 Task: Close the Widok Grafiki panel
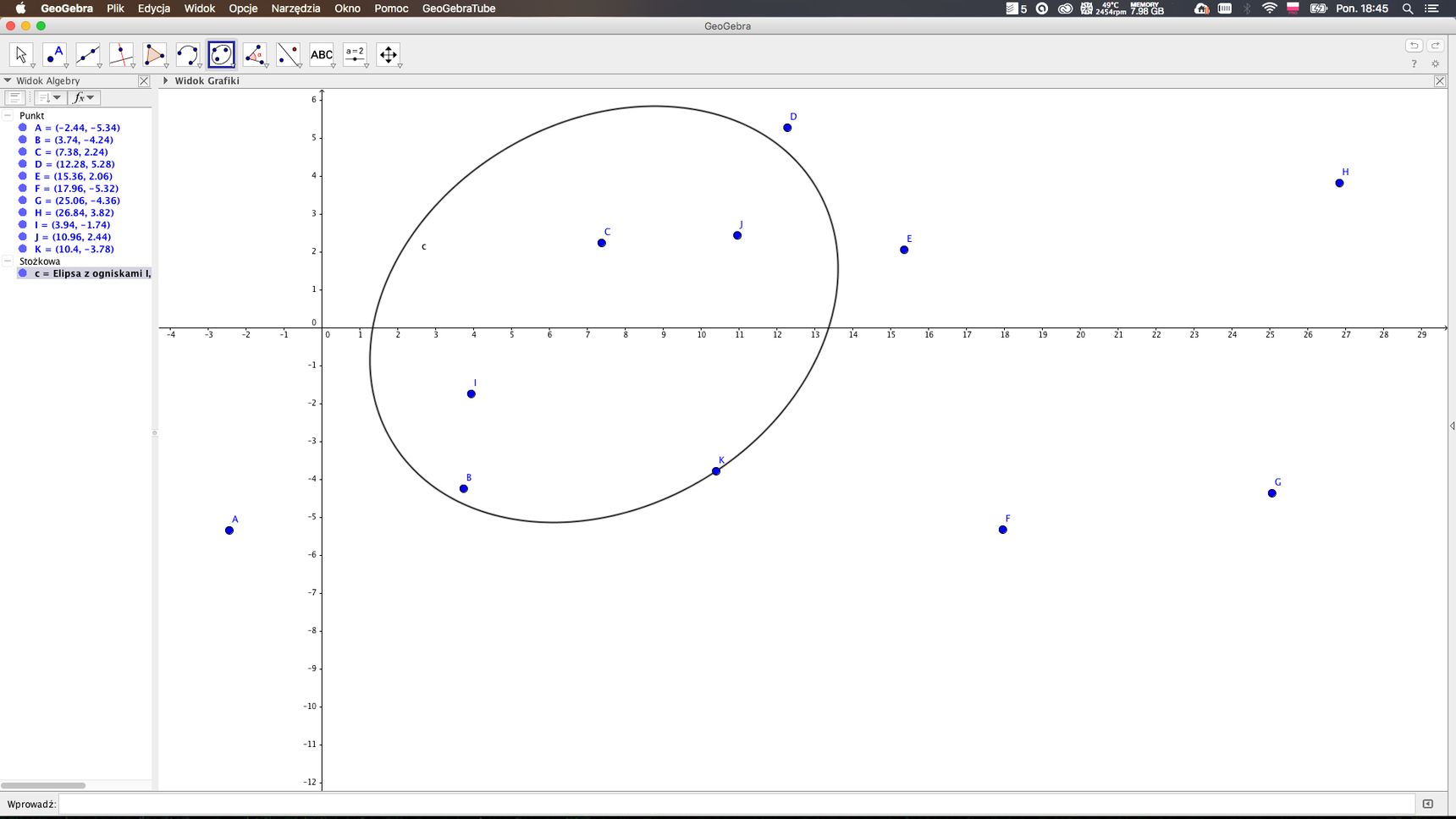click(1440, 81)
